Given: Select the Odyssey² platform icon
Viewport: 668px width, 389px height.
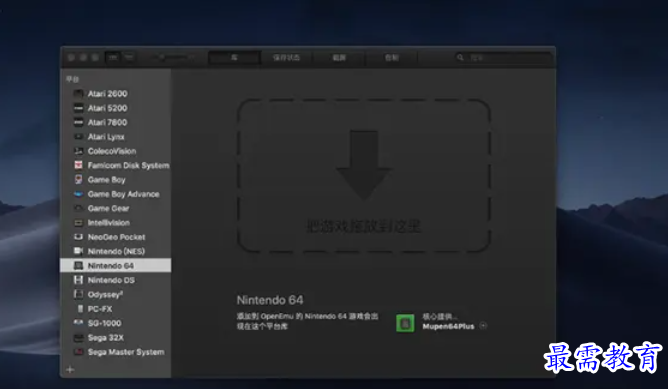Looking at the screenshot, I should pos(78,294).
